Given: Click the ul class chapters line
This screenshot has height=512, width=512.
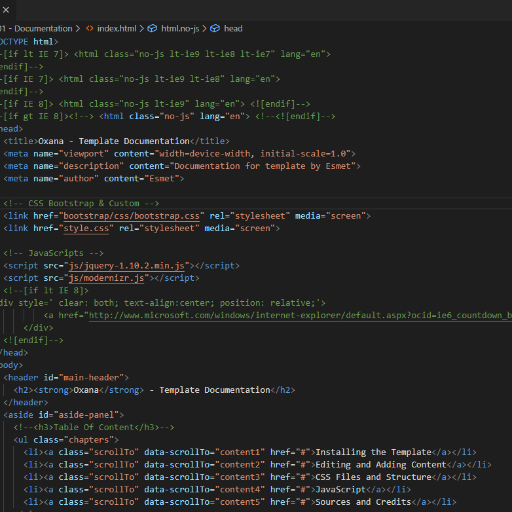Looking at the screenshot, I should pos(66,440).
